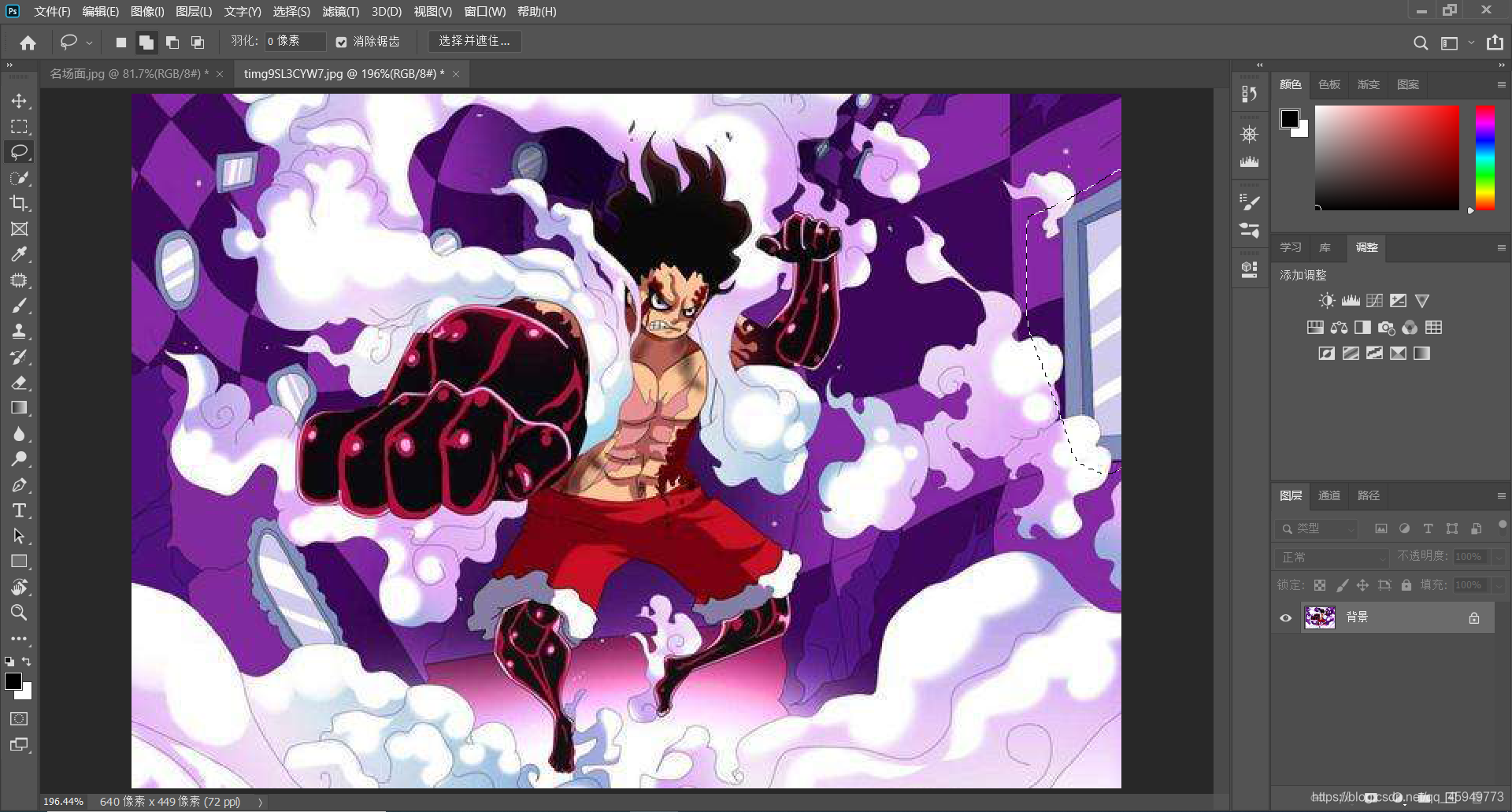Open Adjustments panel options menu
Screen dimensions: 1512x812
point(1501,247)
